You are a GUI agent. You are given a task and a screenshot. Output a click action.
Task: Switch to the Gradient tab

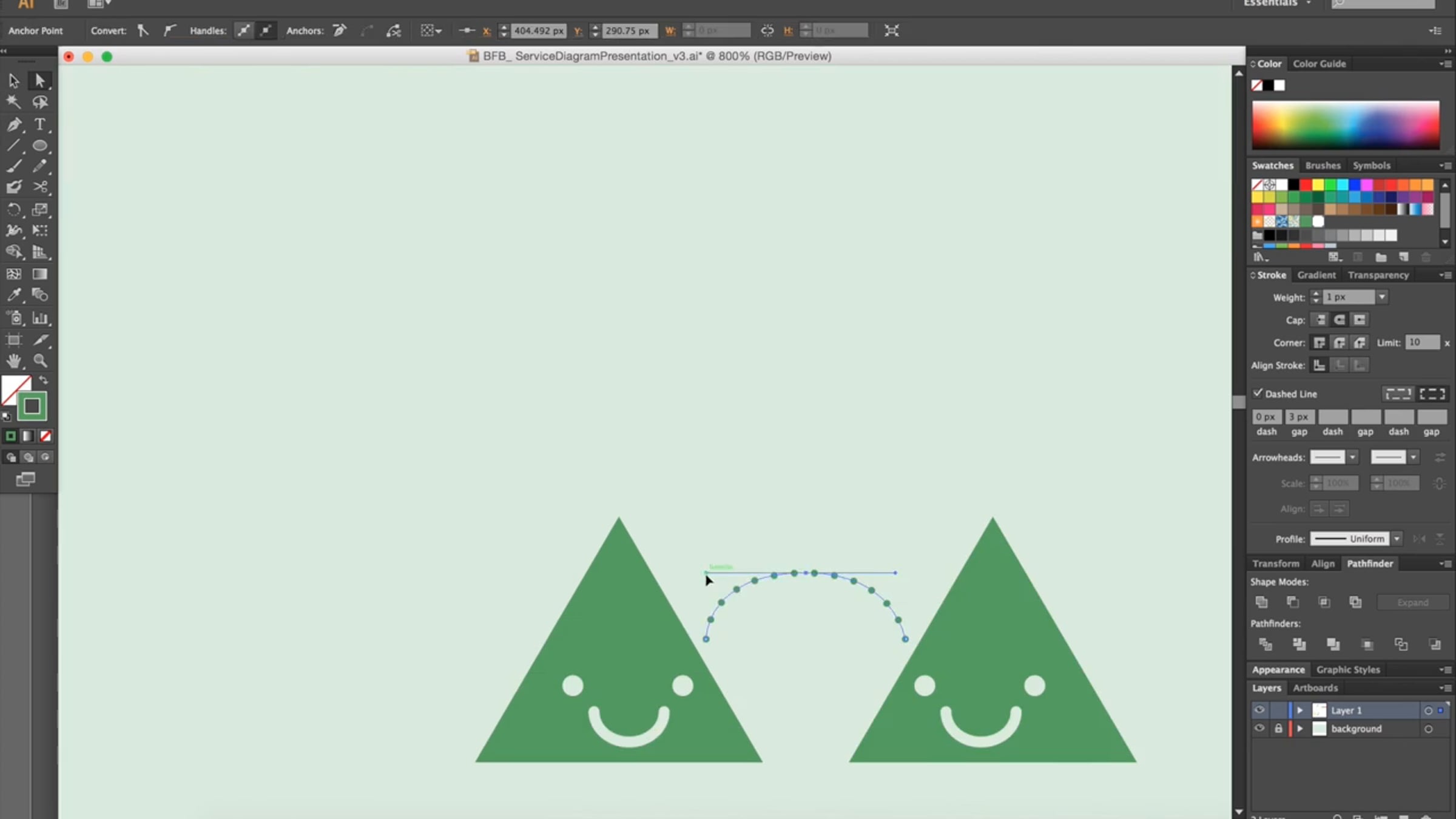click(x=1316, y=275)
